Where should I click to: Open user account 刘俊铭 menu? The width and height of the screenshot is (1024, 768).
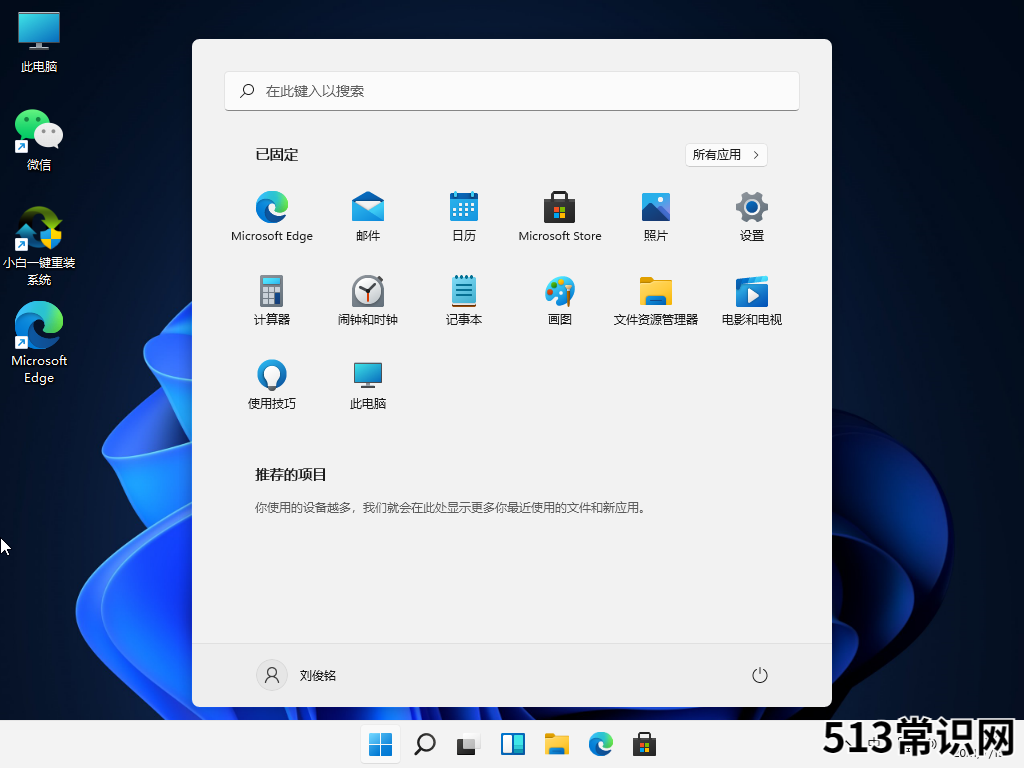pos(297,675)
